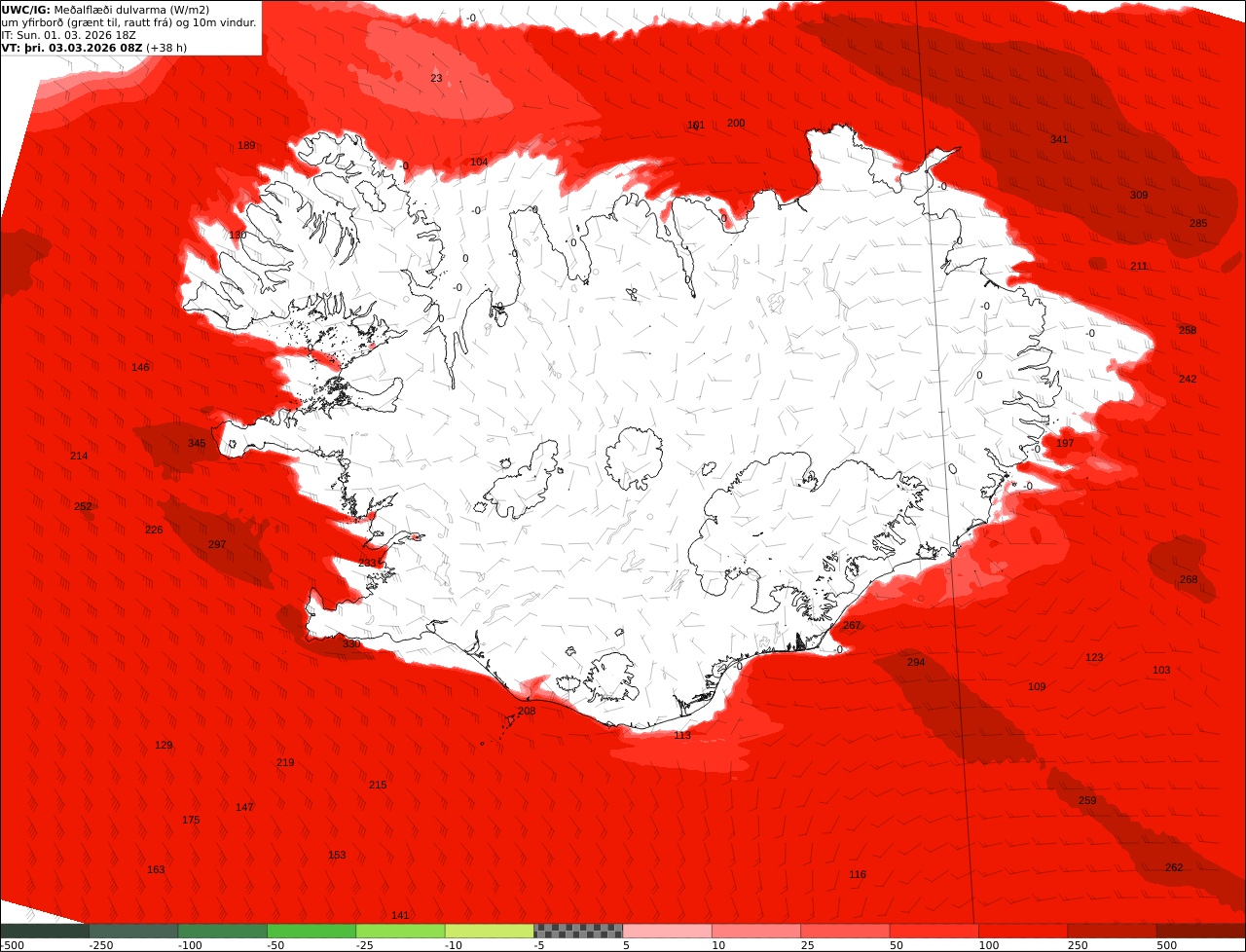Click the value 130 in the Westfjords
Screen dimensions: 1246x952
pyautogui.click(x=238, y=235)
